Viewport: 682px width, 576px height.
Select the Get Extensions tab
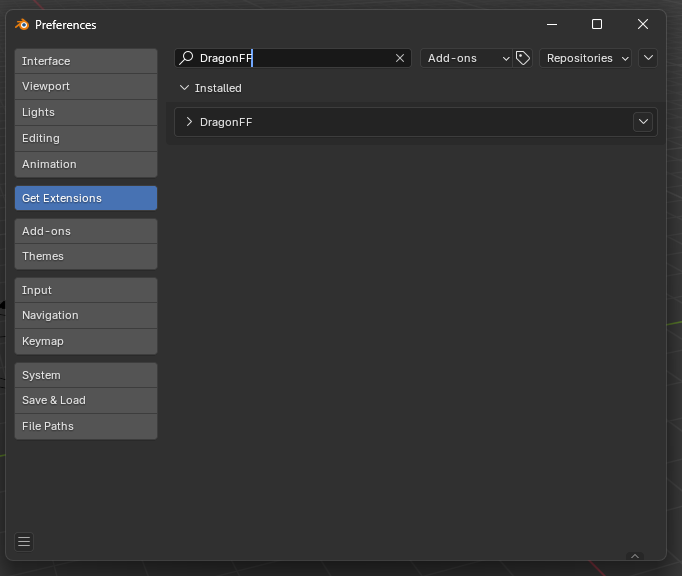click(86, 198)
